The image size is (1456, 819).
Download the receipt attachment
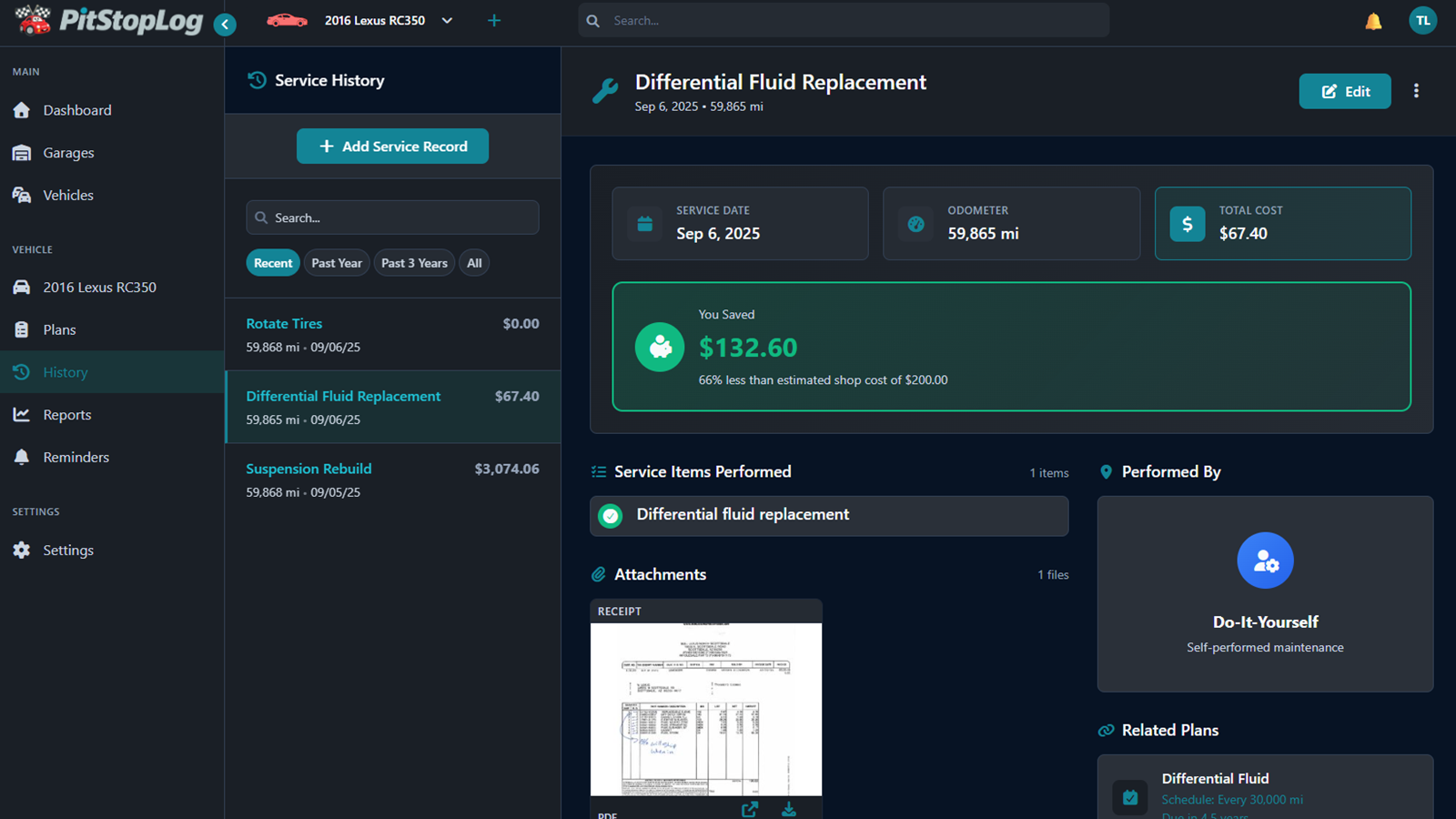point(788,808)
